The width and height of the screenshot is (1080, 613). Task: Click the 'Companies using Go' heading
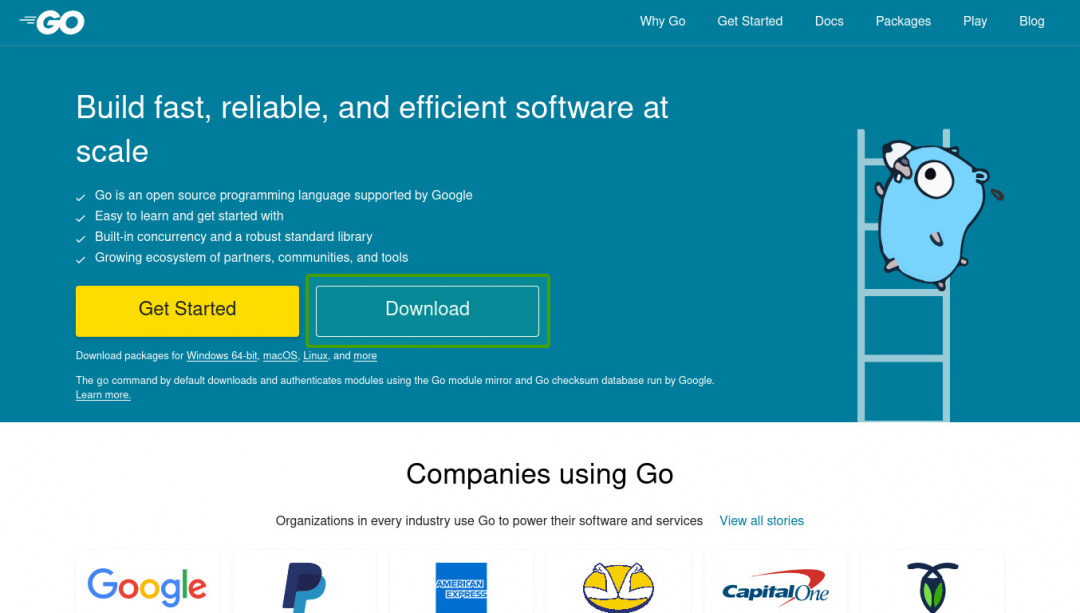tap(539, 475)
